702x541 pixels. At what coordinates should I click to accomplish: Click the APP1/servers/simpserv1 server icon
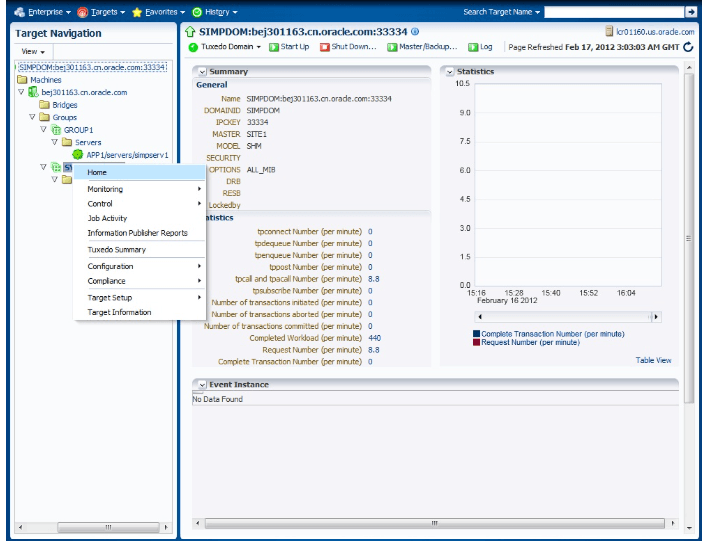pyautogui.click(x=78, y=155)
